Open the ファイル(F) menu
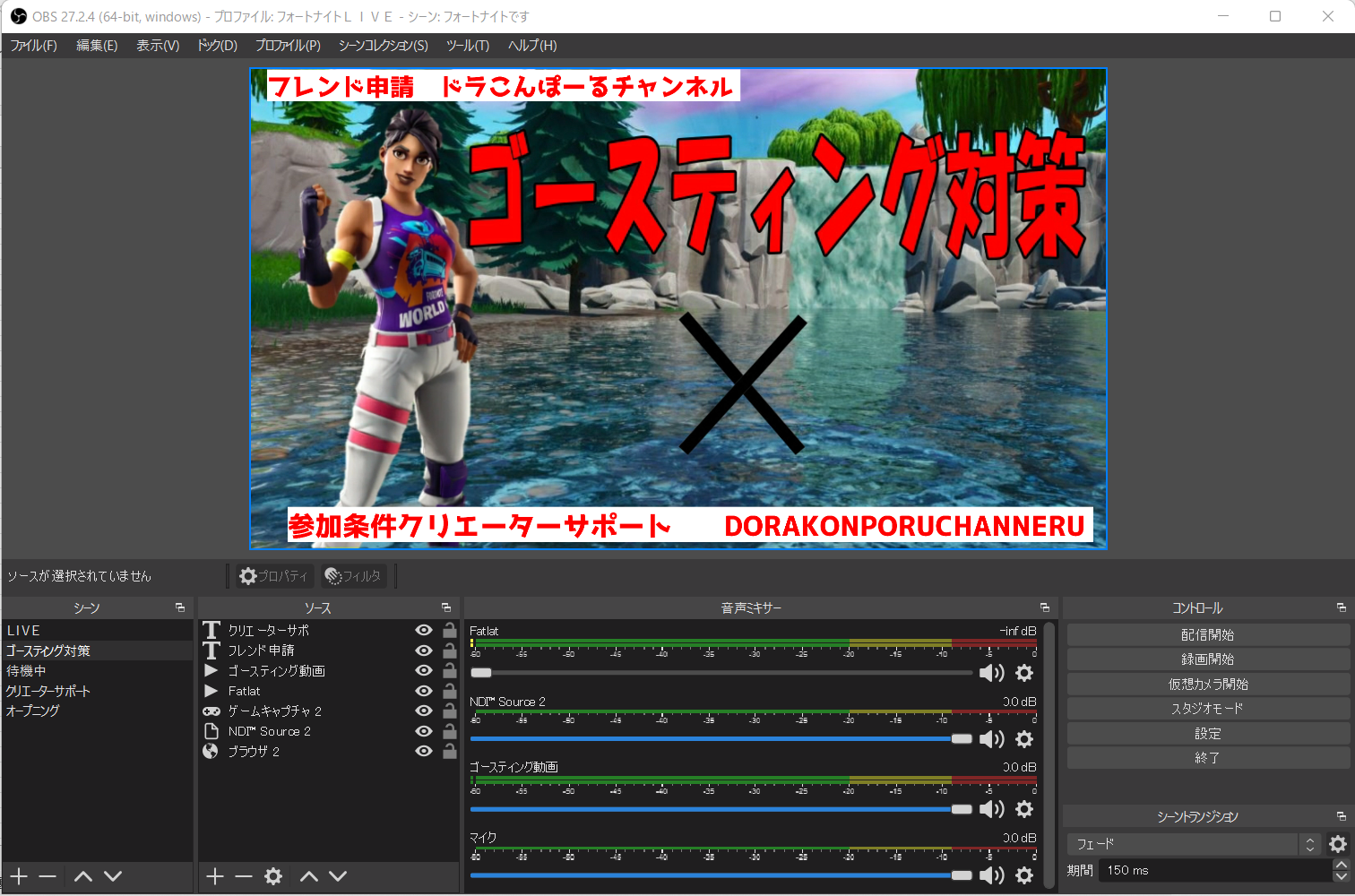The height and width of the screenshot is (896, 1355). (x=33, y=46)
